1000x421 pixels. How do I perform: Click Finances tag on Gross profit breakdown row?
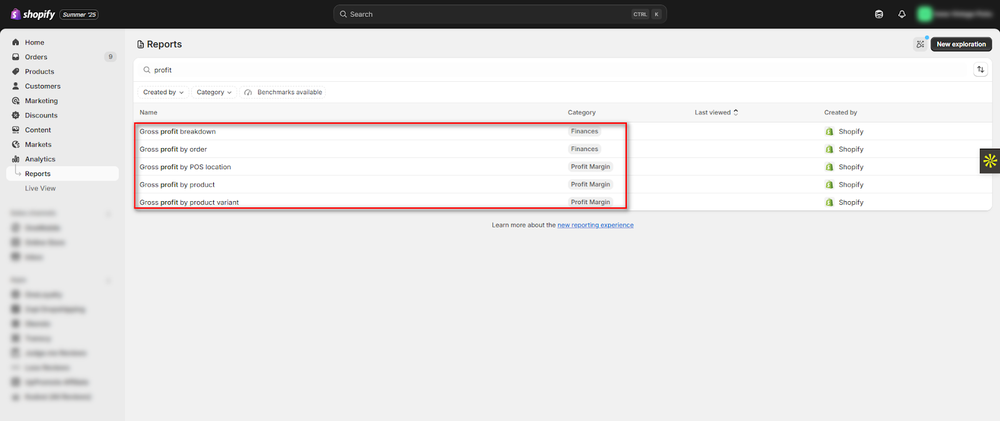[584, 131]
